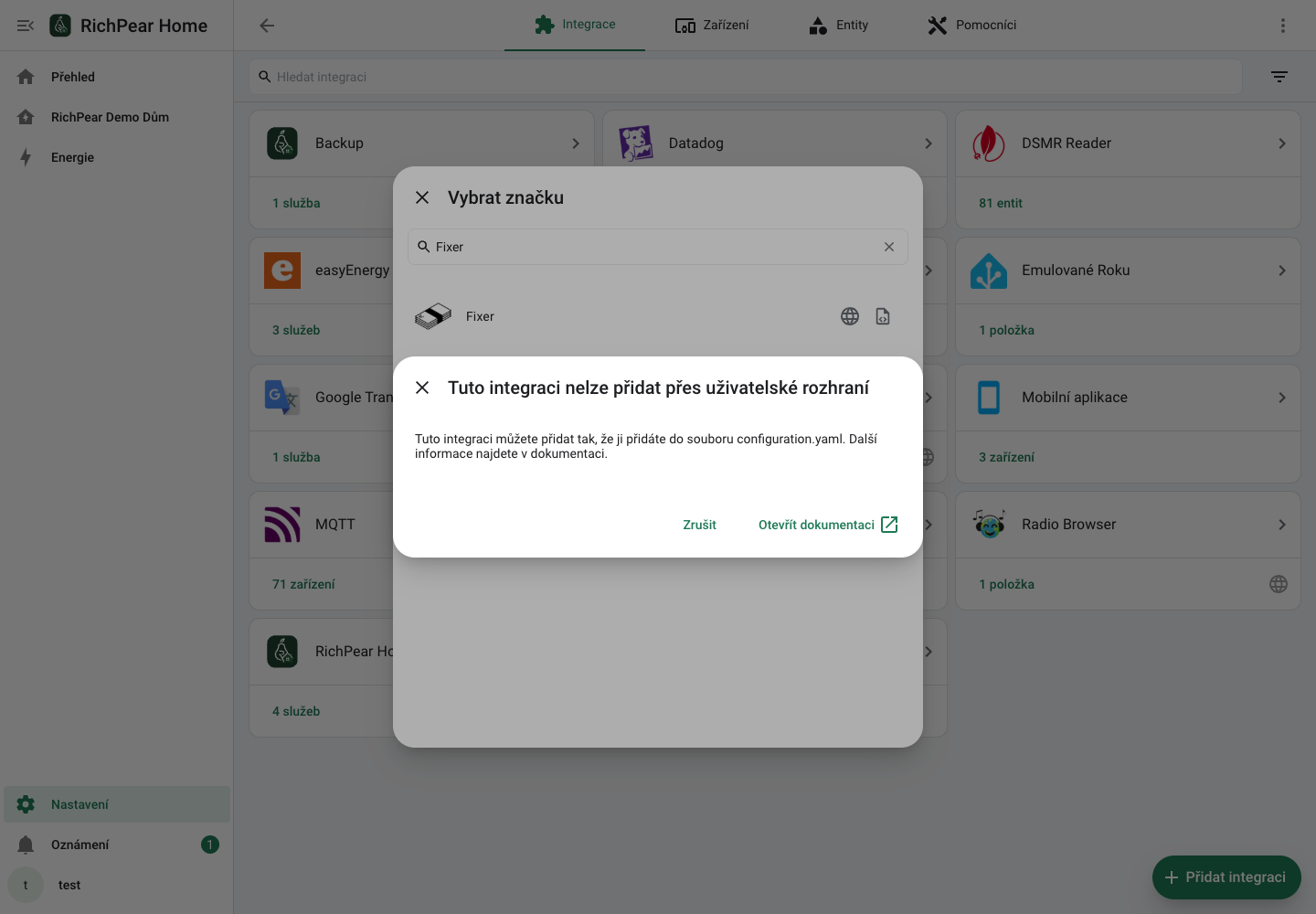Open Nastavení in the sidebar
1316x914 pixels.
click(117, 804)
